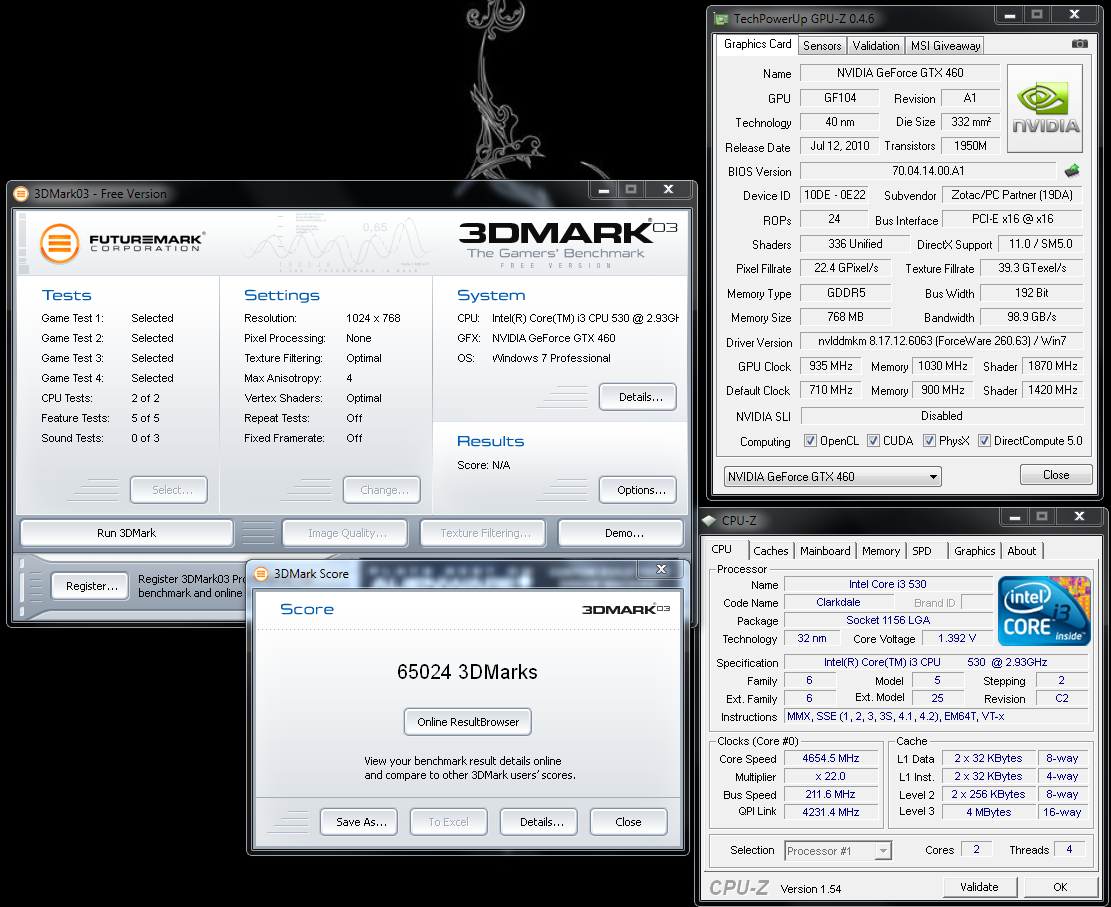Open the About tab in CPU-Z
Screen dimensions: 1111x907
pos(1021,551)
